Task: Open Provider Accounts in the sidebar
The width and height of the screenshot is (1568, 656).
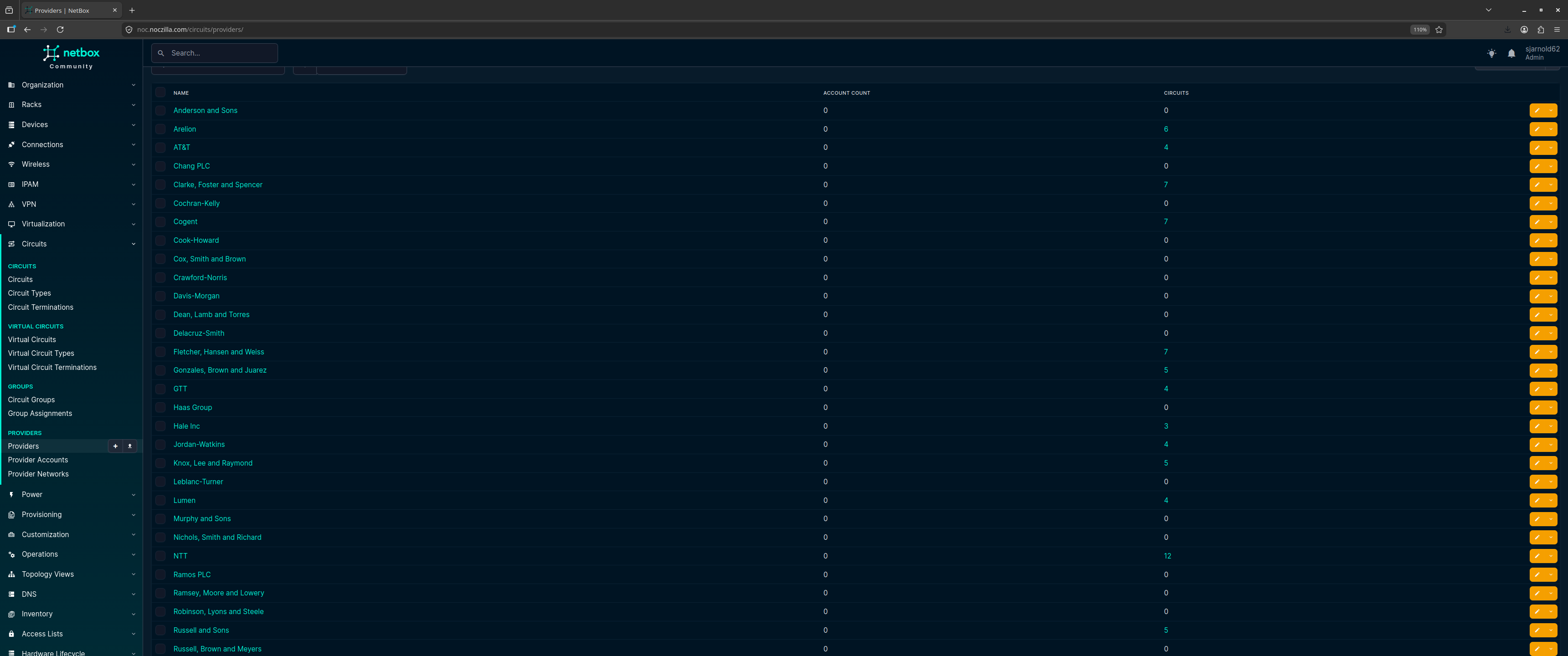Action: 38,460
